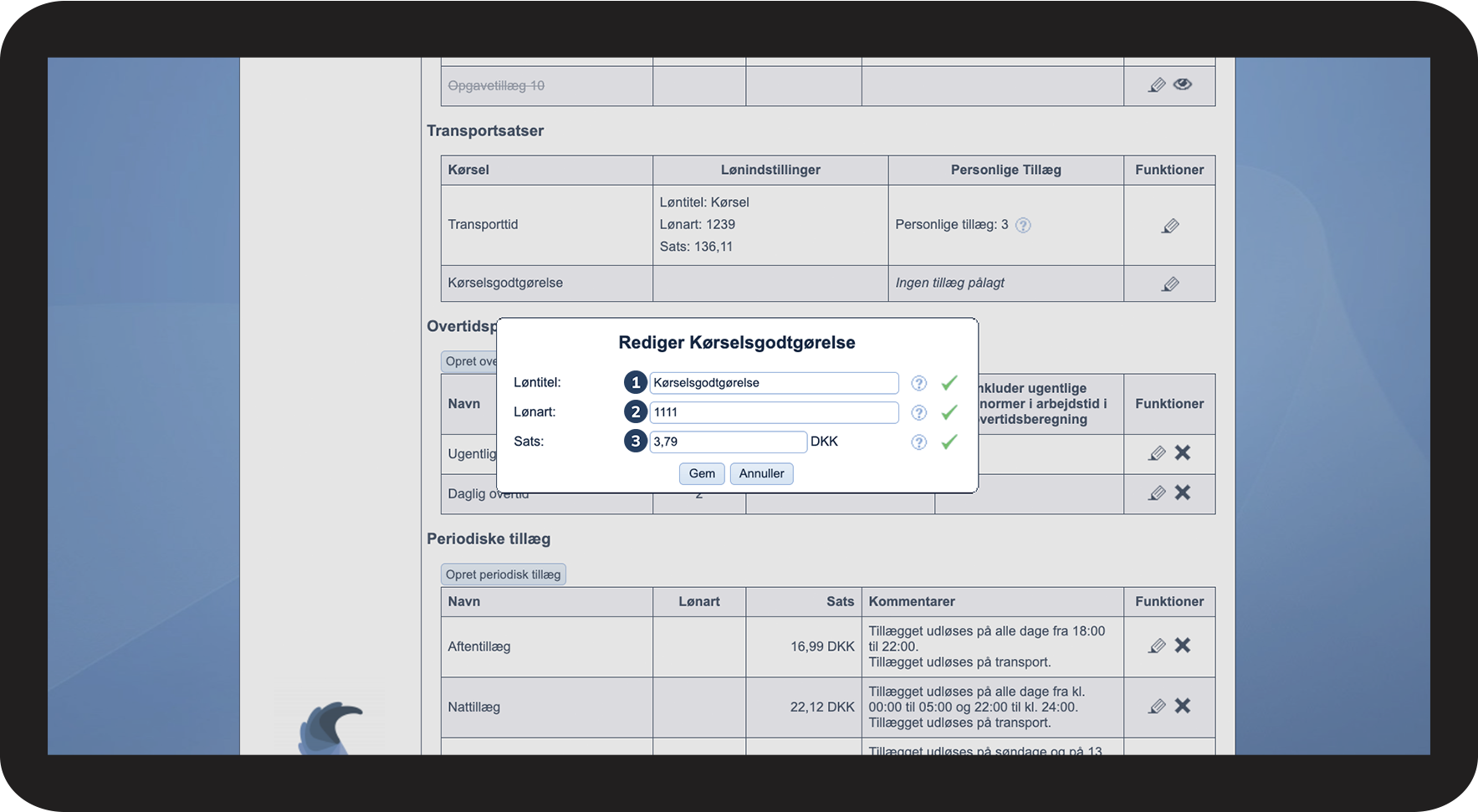This screenshot has height=812, width=1478.
Task: Click the text Personlige tillæg: 3
Action: tap(952, 225)
